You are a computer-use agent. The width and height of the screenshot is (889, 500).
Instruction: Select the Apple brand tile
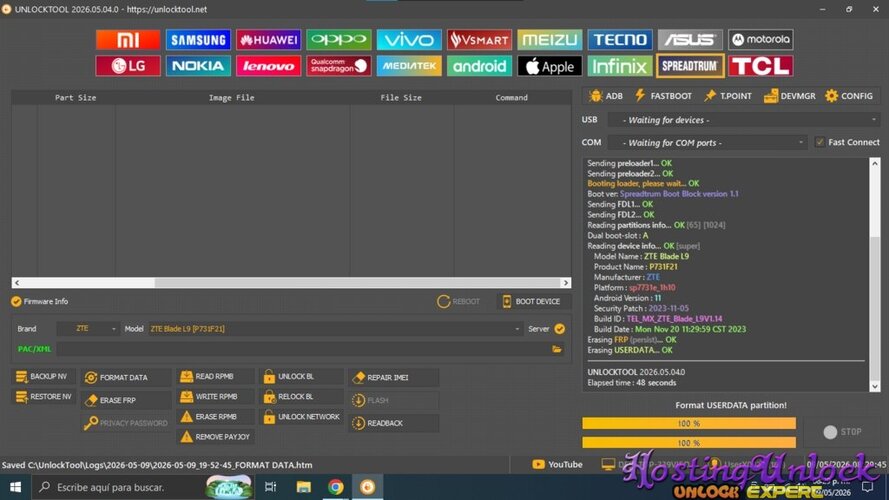(549, 66)
